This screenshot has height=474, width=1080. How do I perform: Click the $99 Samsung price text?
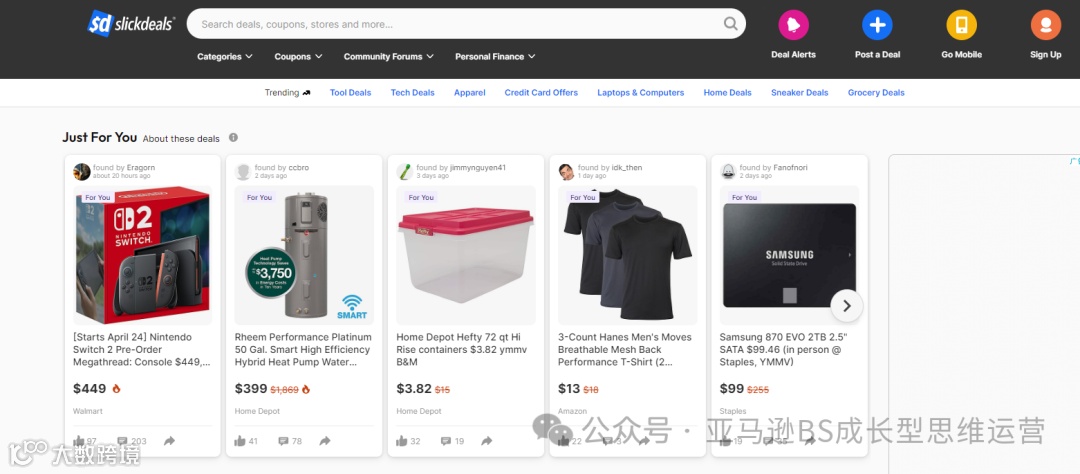(x=731, y=389)
